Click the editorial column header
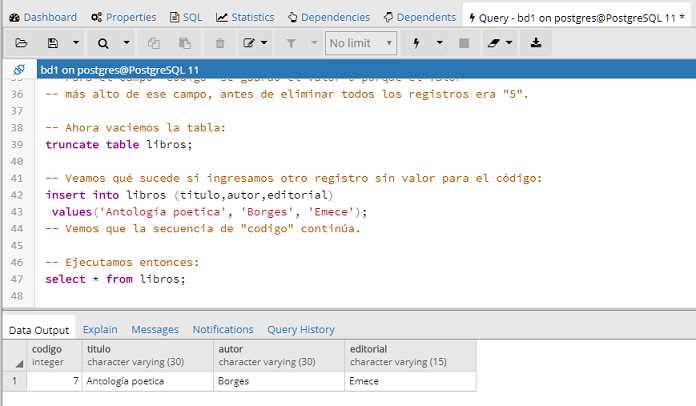This screenshot has width=696, height=406. click(410, 355)
